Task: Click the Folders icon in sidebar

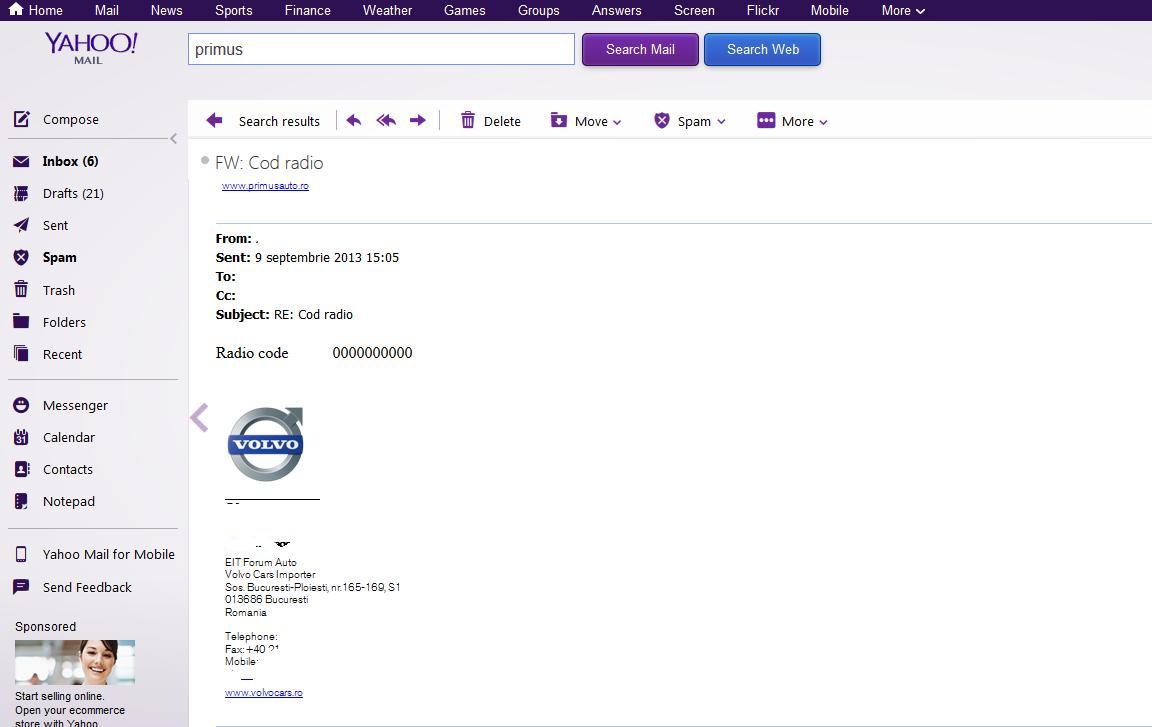Action: click(x=21, y=322)
